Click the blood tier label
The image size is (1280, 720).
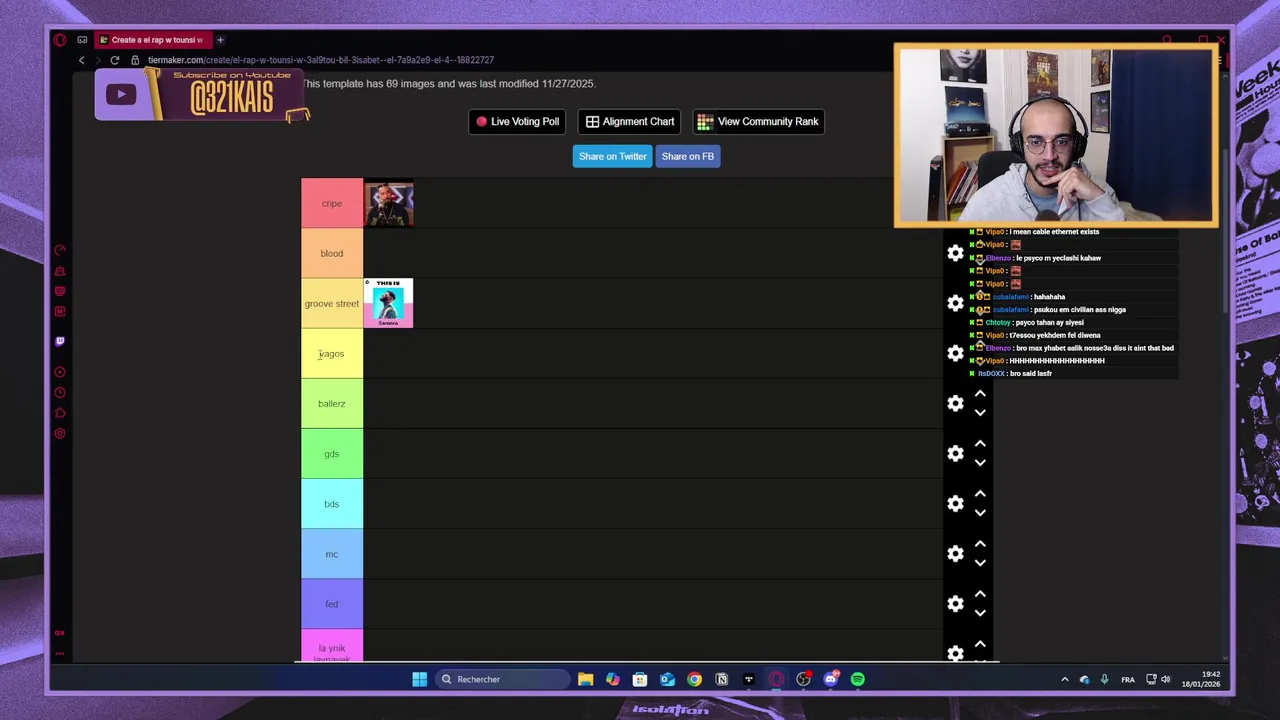pos(332,253)
